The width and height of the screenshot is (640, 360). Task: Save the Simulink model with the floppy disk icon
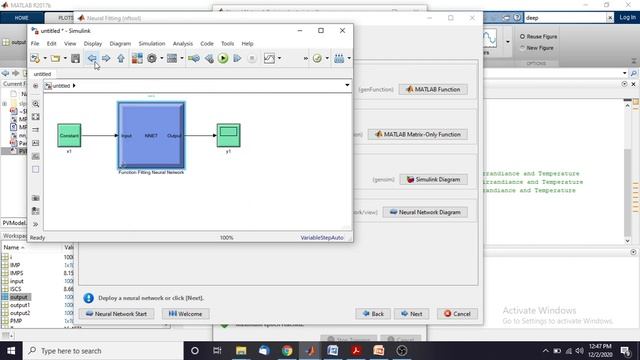[x=76, y=58]
